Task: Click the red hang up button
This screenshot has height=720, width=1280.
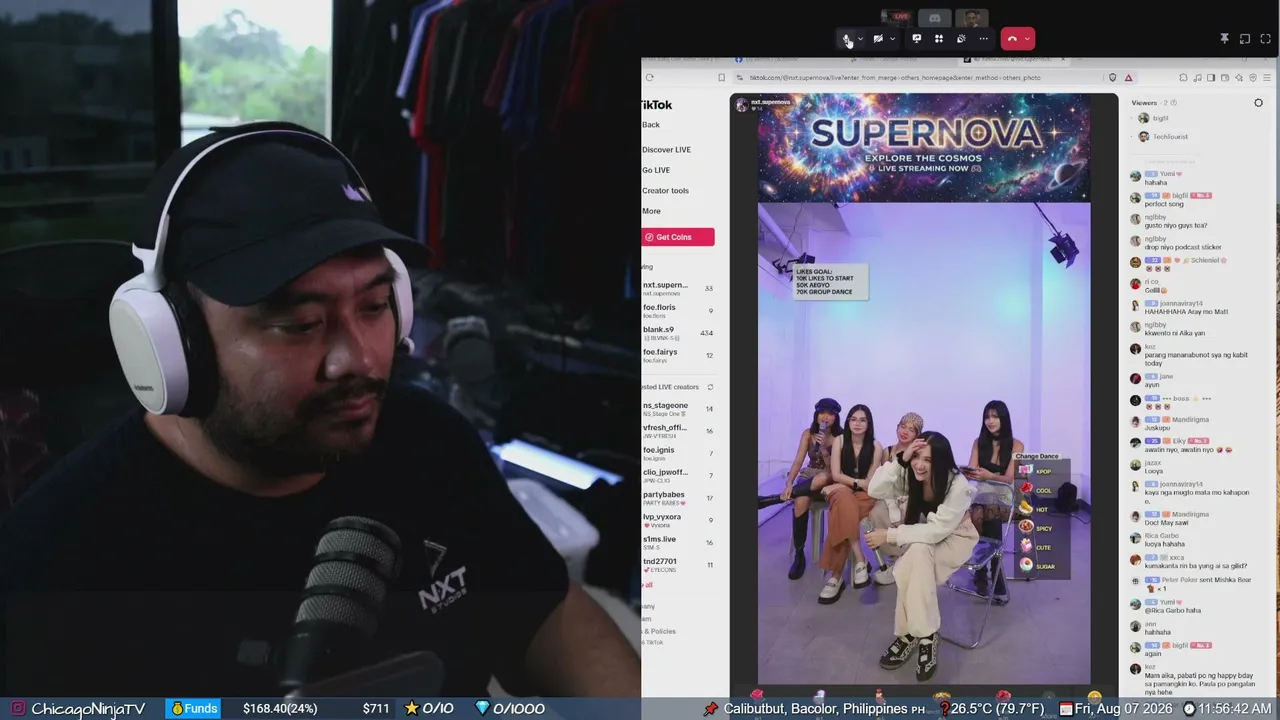Action: click(1012, 39)
